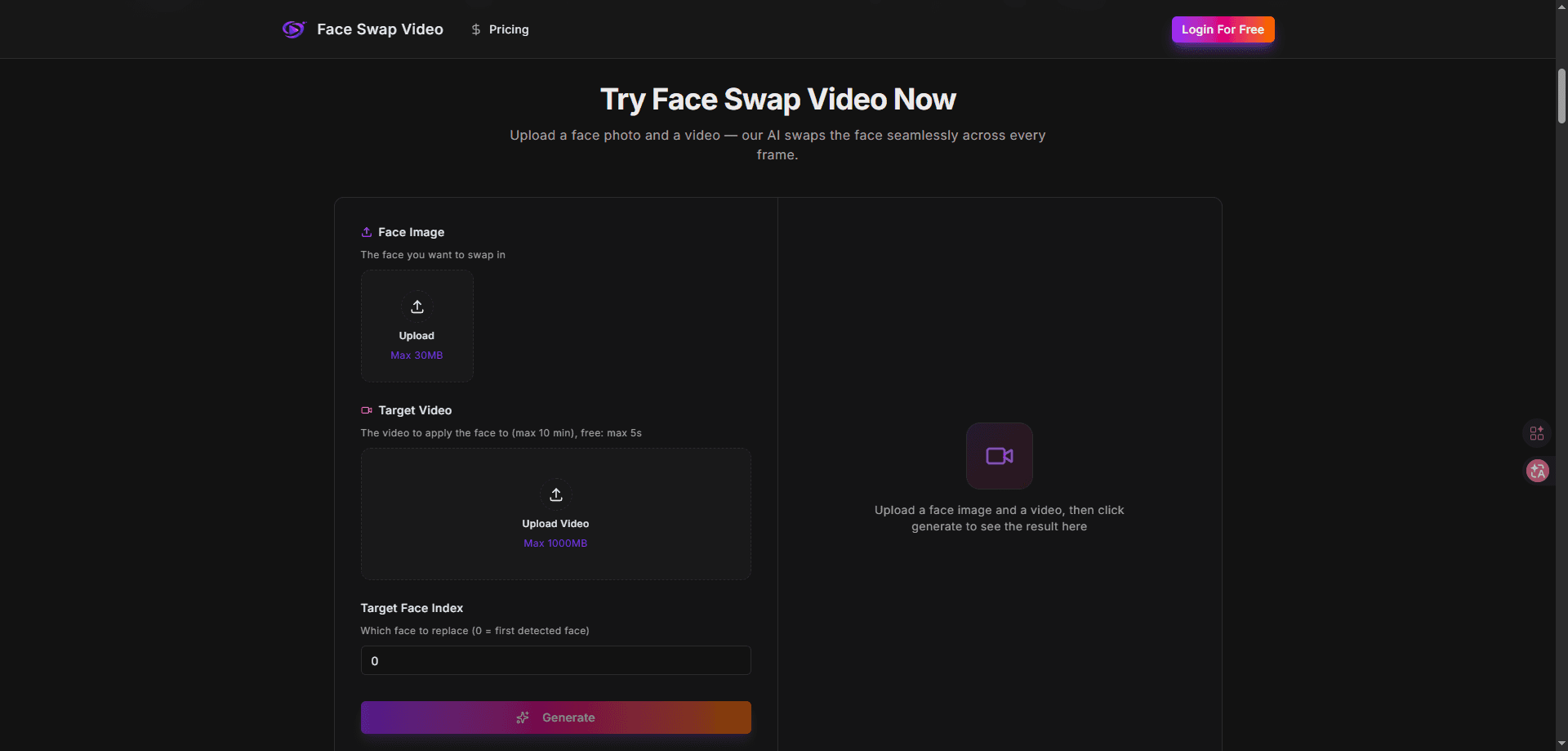Image resolution: width=1568 pixels, height=751 pixels.
Task: Click the small upload glyph next to Face Image heading
Action: (366, 232)
